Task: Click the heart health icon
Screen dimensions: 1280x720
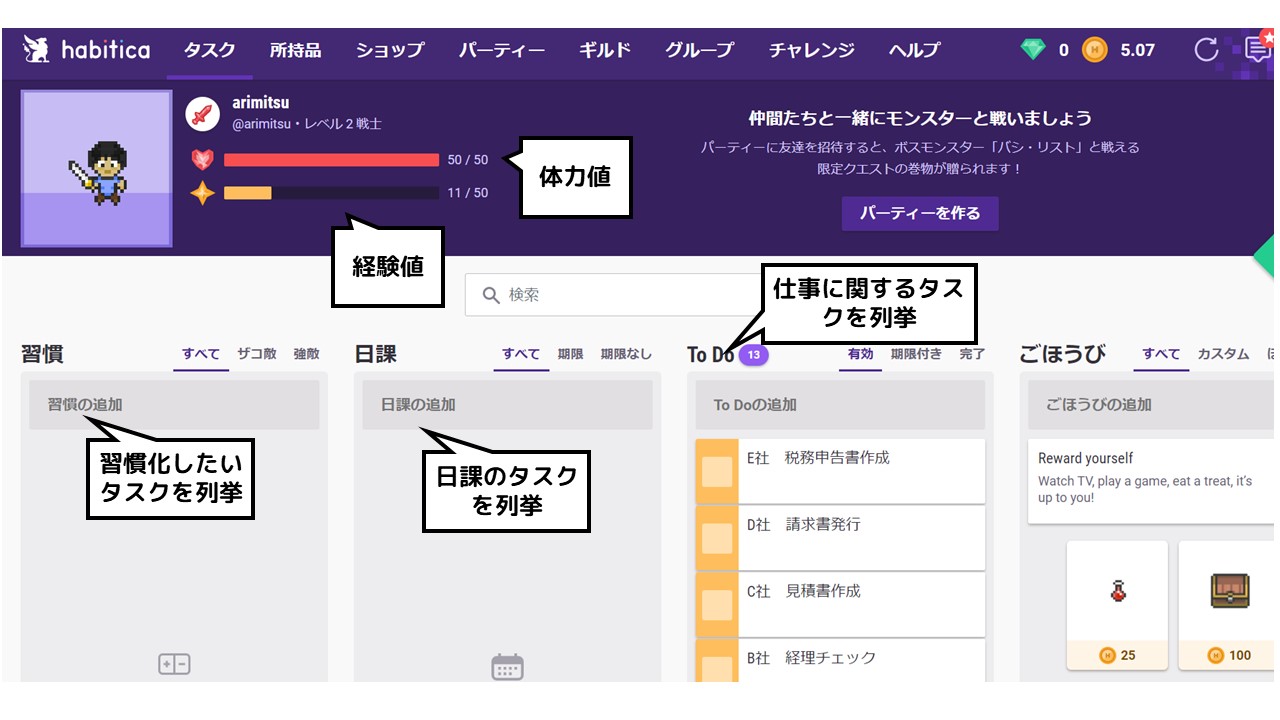Action: (x=203, y=160)
